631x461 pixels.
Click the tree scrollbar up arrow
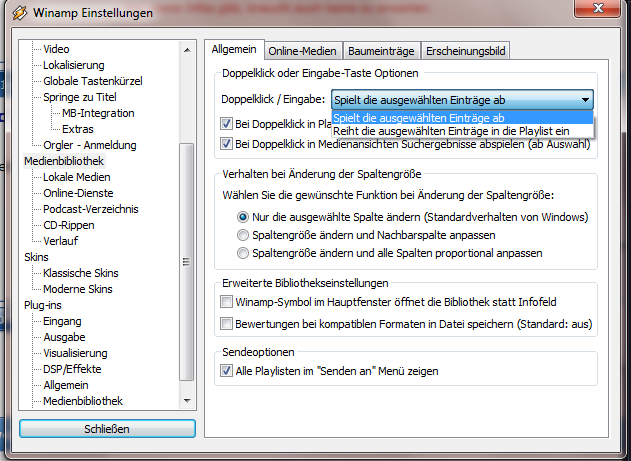(x=187, y=50)
